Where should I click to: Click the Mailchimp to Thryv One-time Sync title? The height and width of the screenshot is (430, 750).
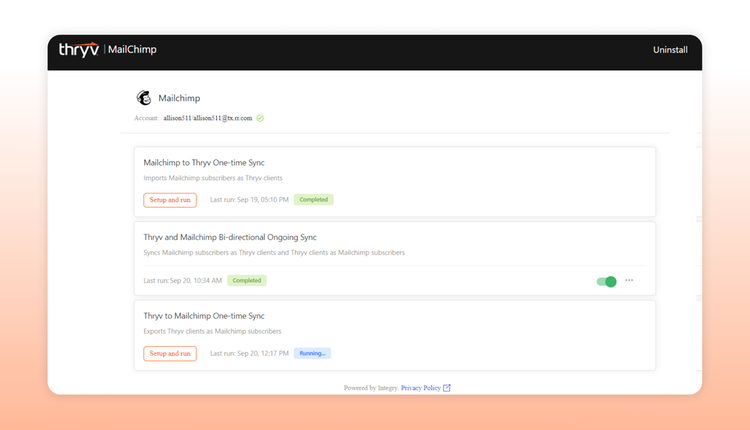point(204,163)
